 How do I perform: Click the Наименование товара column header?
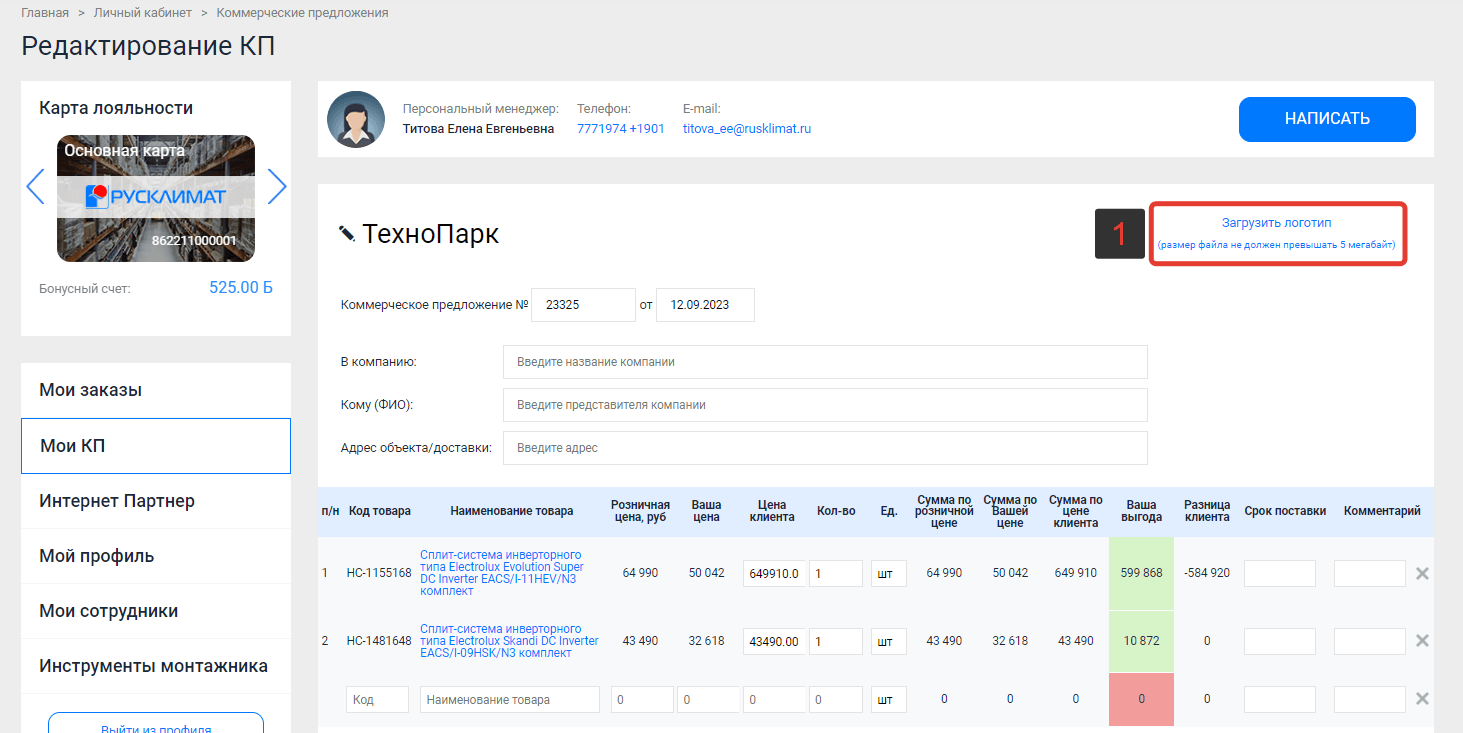pyautogui.click(x=512, y=511)
